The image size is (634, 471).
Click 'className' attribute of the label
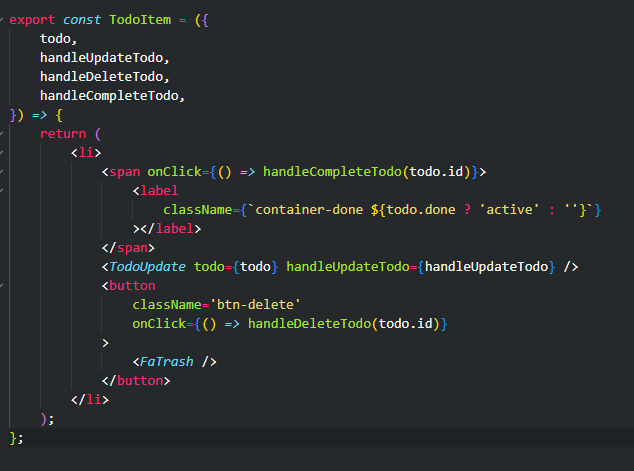[x=197, y=210]
